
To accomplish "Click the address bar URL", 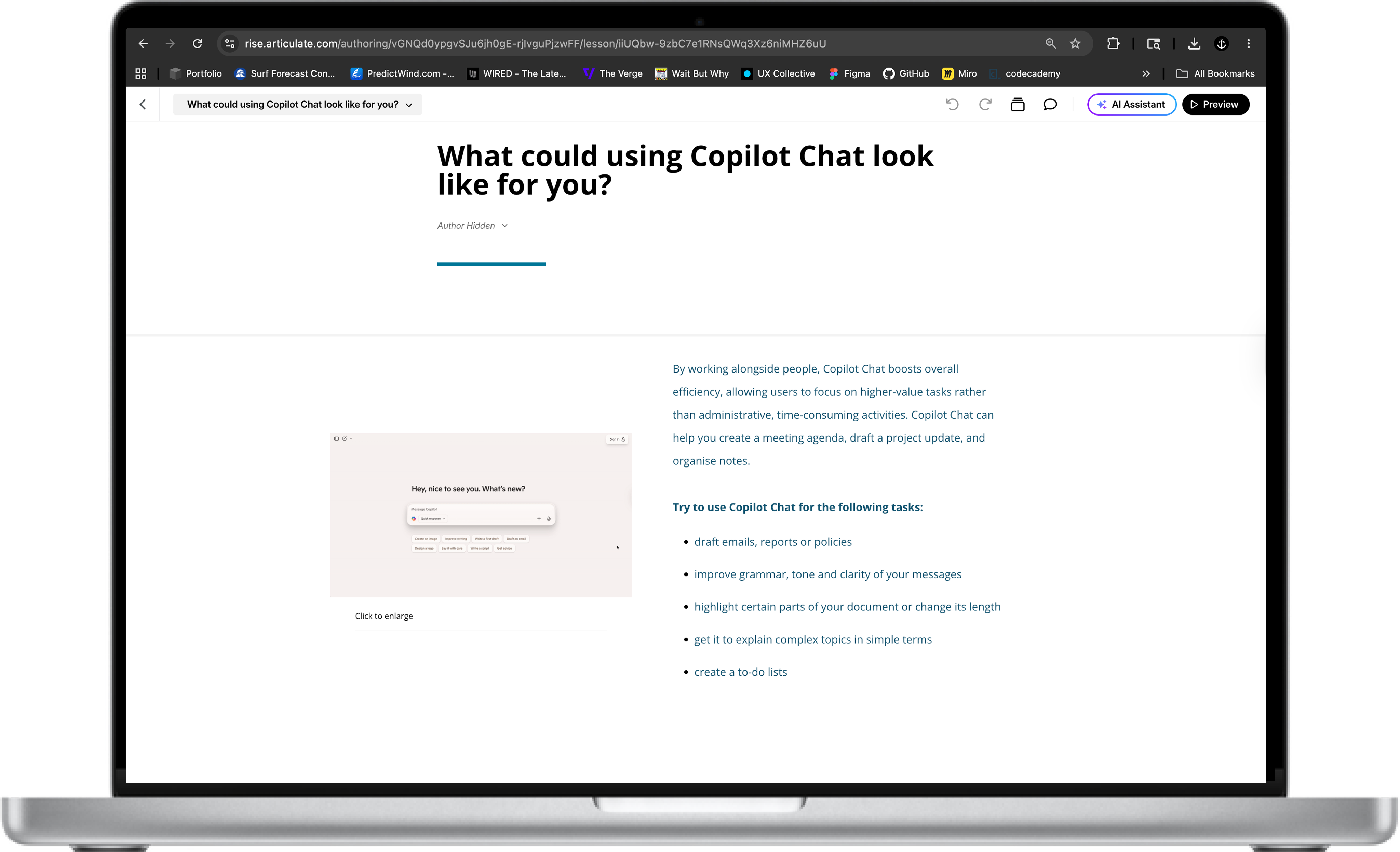I will pyautogui.click(x=535, y=44).
